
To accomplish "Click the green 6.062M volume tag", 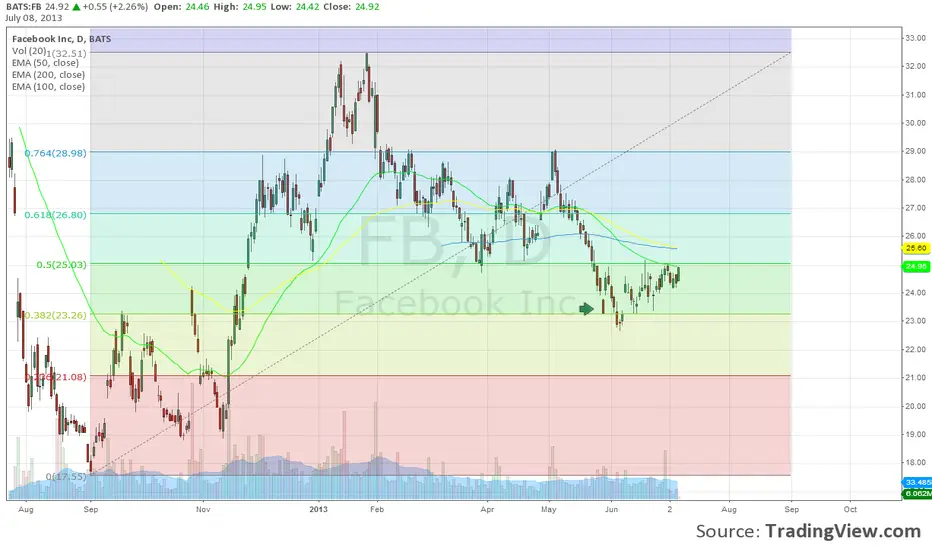I will pos(917,494).
